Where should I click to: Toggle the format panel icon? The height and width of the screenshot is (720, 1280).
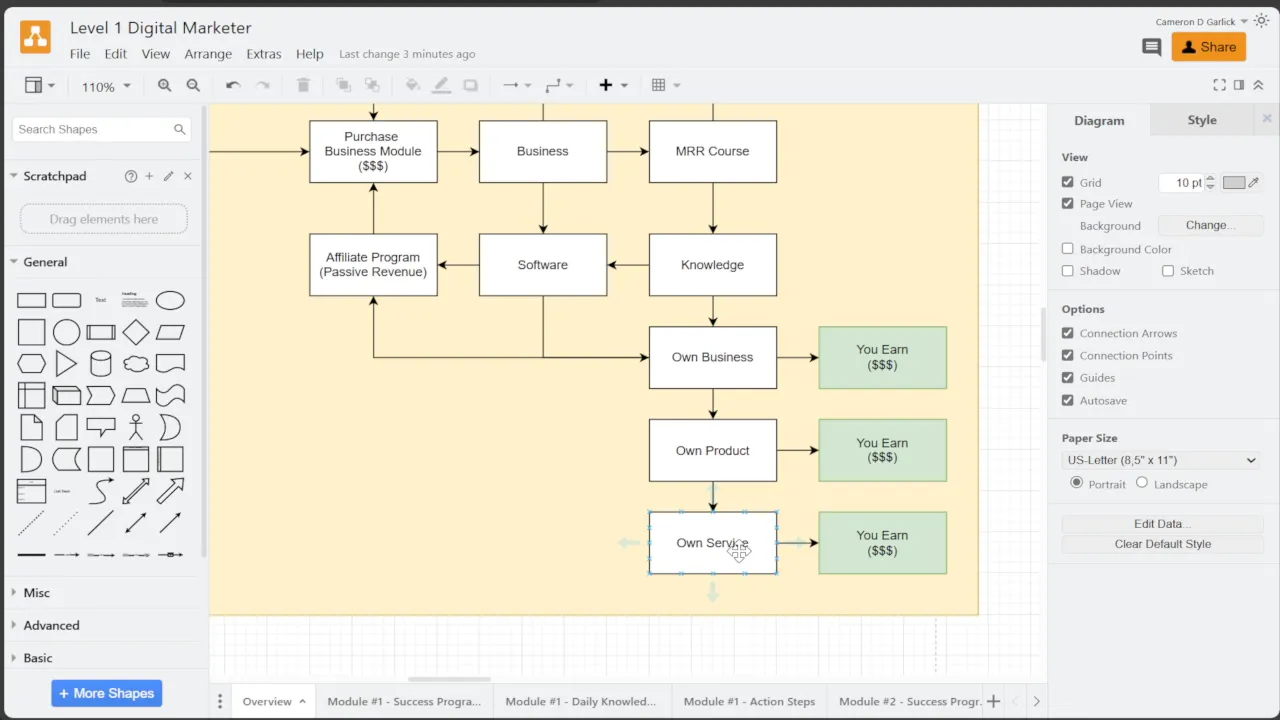tap(1239, 86)
